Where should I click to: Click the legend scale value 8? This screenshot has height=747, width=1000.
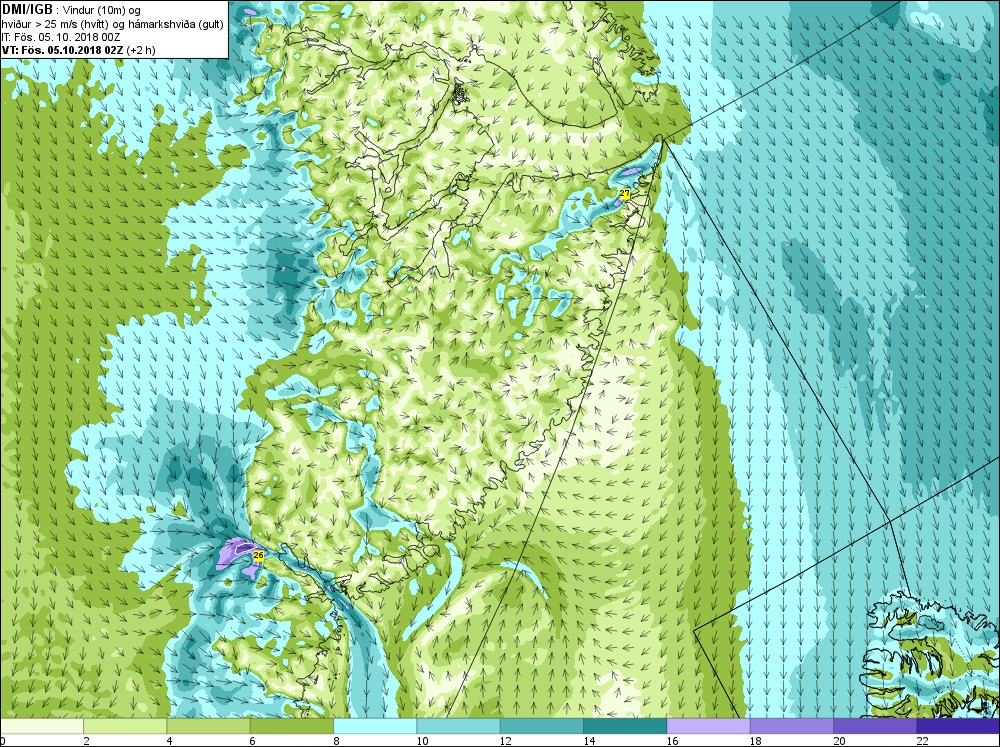point(336,741)
